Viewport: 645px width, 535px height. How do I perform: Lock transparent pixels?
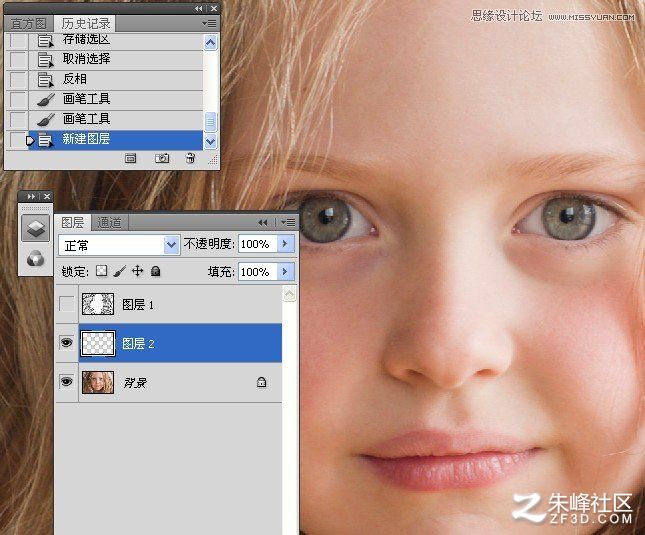click(x=102, y=271)
